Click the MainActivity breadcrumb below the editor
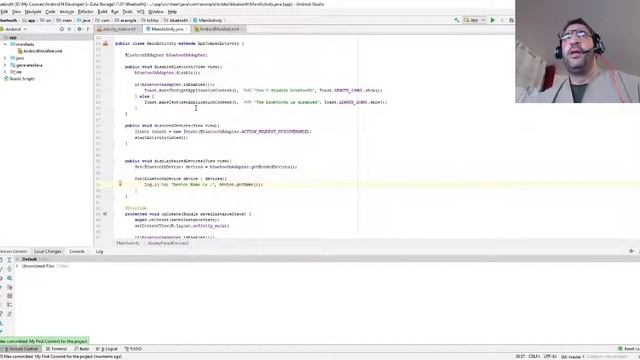 (128, 243)
